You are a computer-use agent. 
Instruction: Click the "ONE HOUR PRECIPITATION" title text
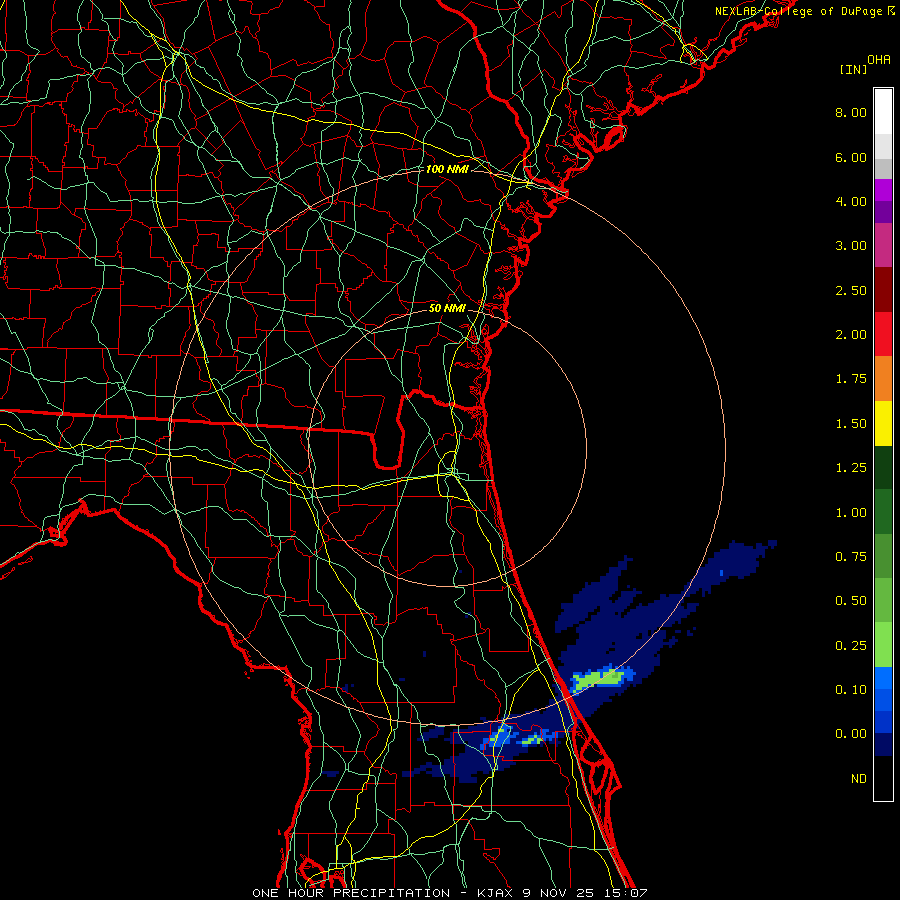coord(351,893)
